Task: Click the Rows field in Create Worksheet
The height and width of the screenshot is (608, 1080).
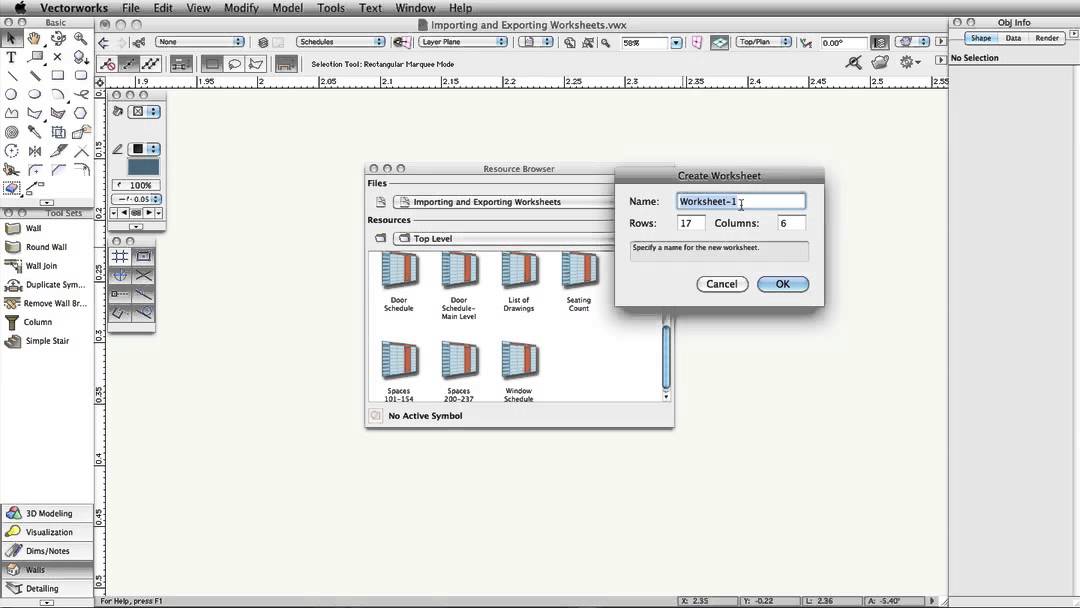Action: coord(691,223)
